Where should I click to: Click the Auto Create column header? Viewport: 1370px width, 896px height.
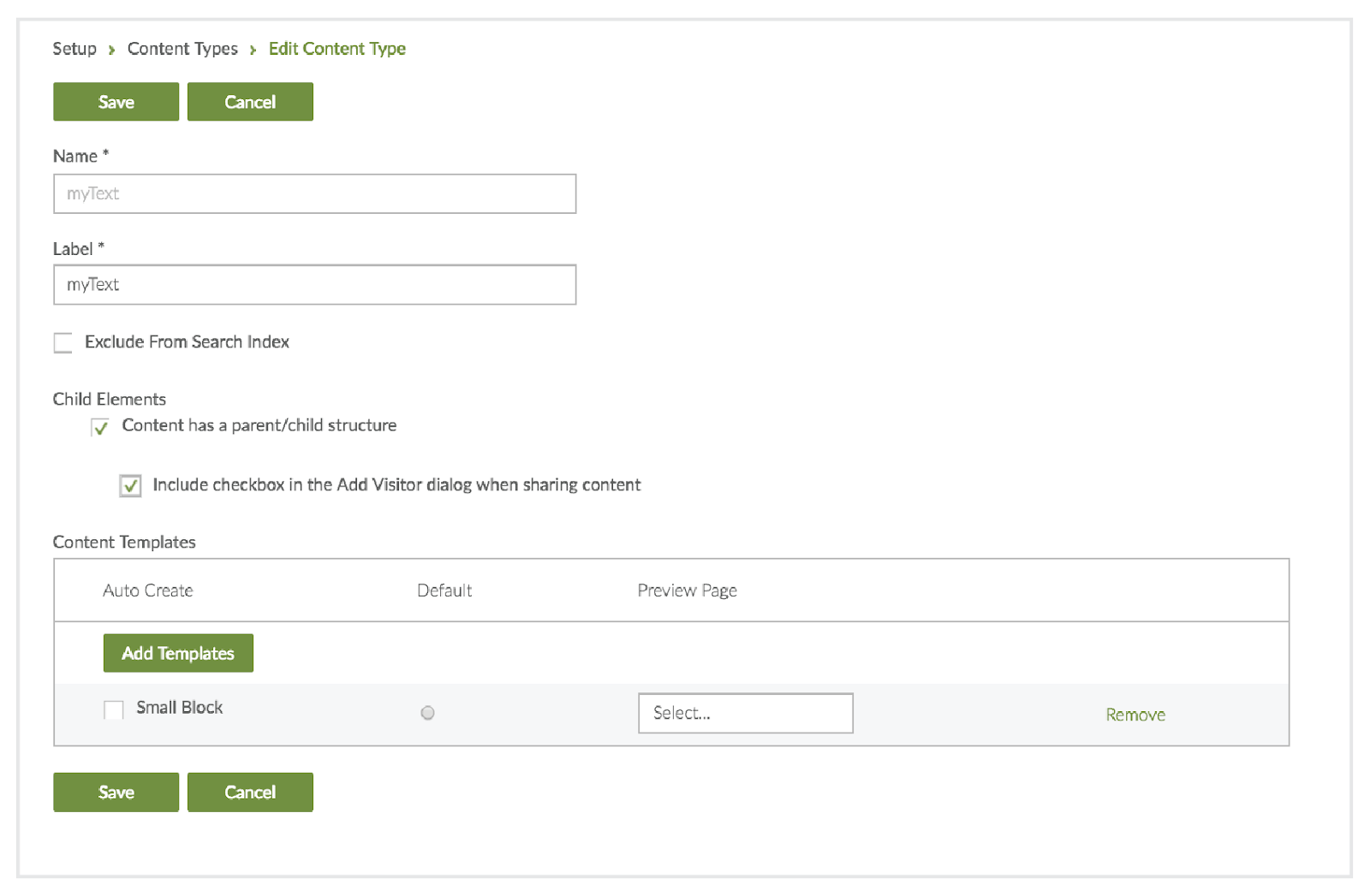[148, 590]
